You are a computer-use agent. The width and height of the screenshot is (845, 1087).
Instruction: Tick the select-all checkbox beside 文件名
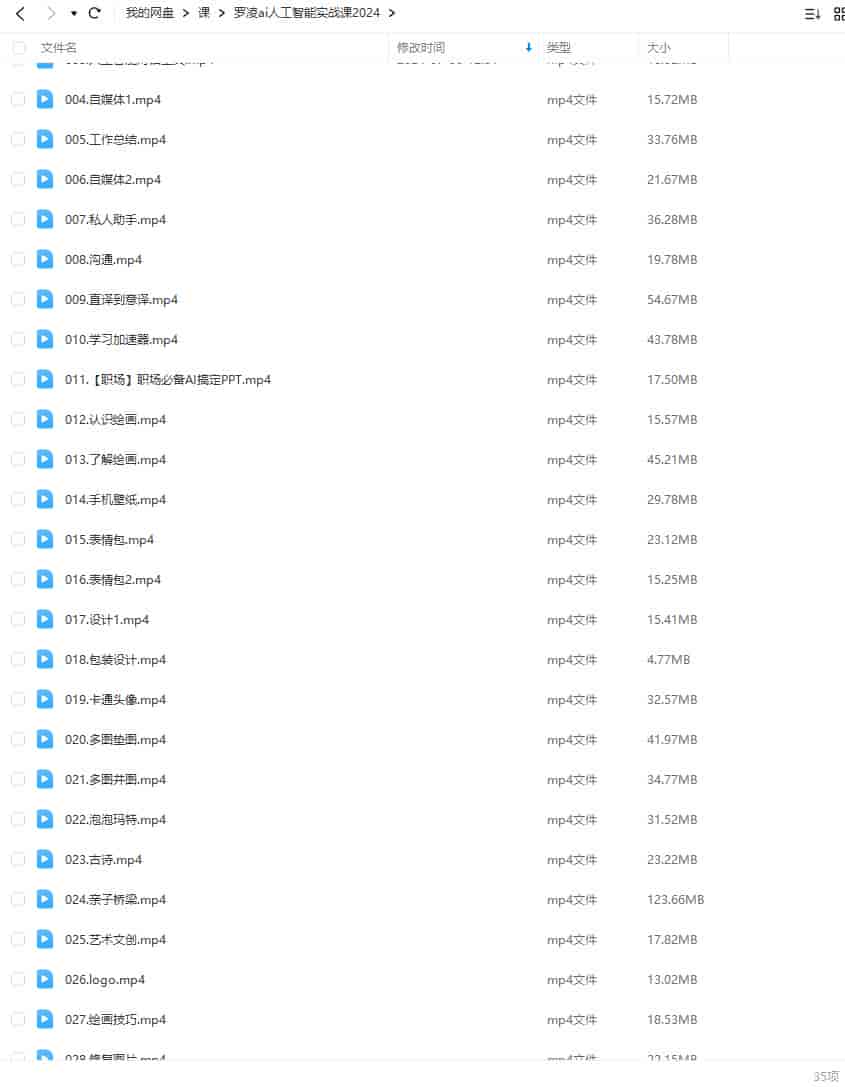[19, 47]
